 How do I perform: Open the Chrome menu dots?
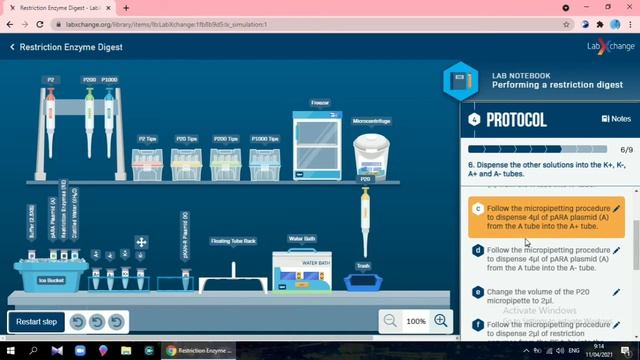click(630, 24)
